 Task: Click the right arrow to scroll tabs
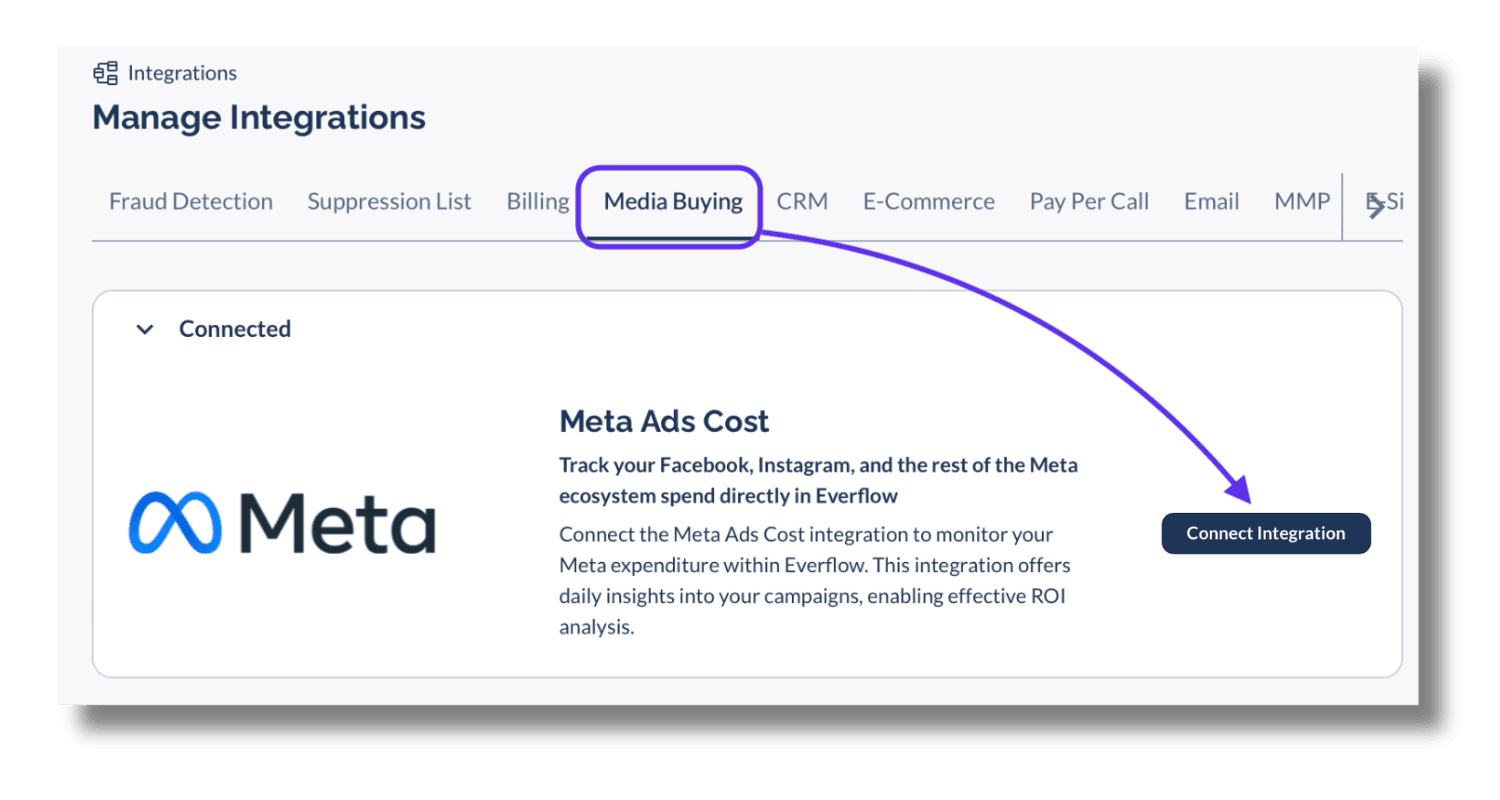pos(1377,207)
